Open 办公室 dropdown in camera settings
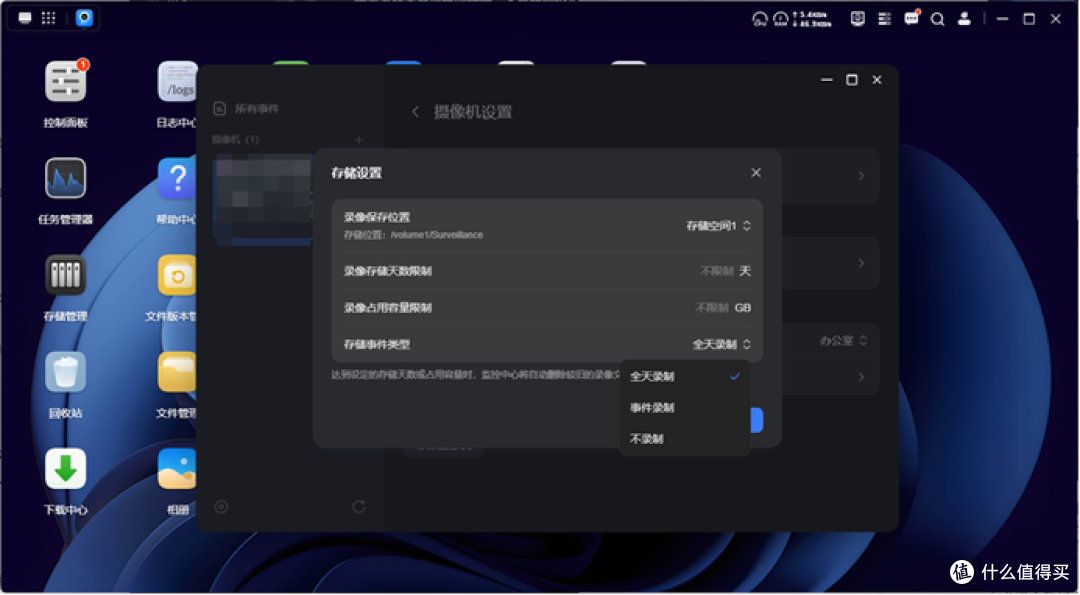This screenshot has width=1080, height=595. [843, 341]
